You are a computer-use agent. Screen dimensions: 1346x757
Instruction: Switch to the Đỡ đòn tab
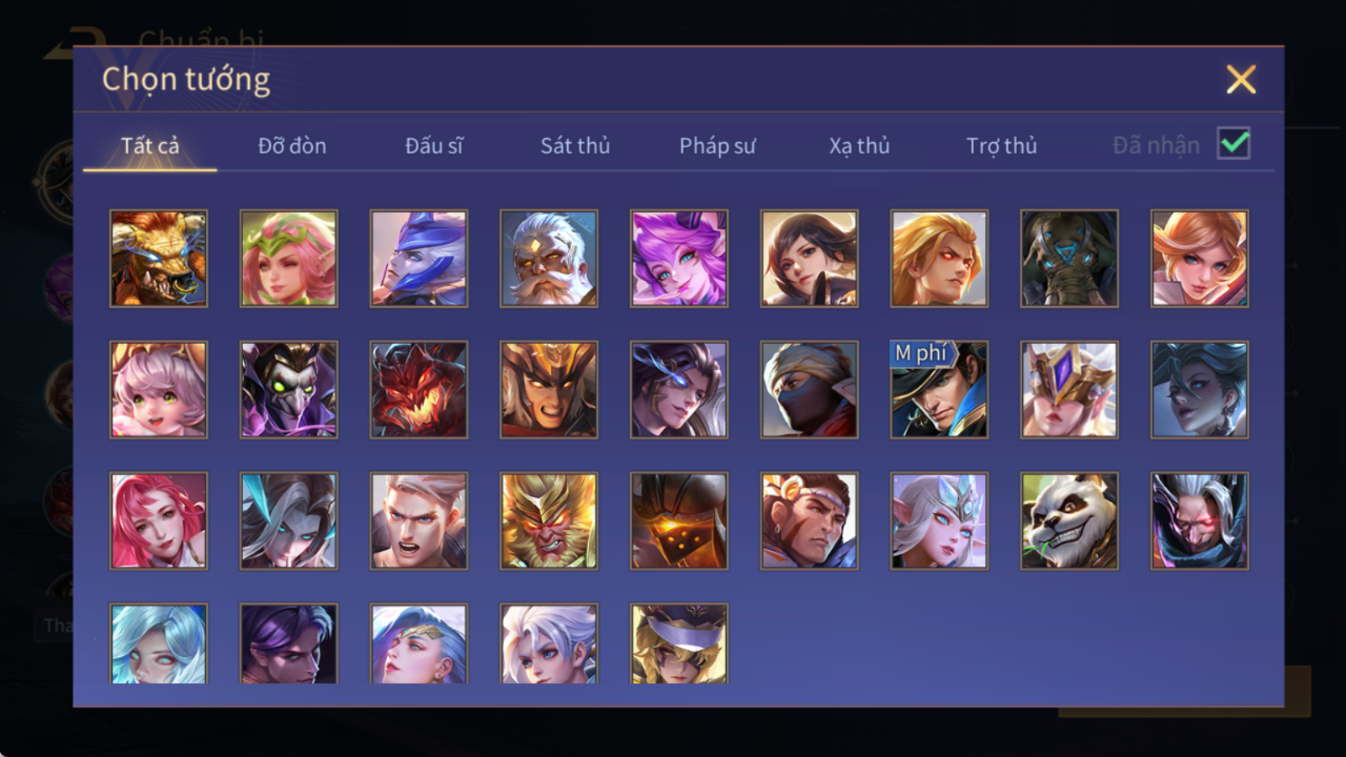(292, 146)
